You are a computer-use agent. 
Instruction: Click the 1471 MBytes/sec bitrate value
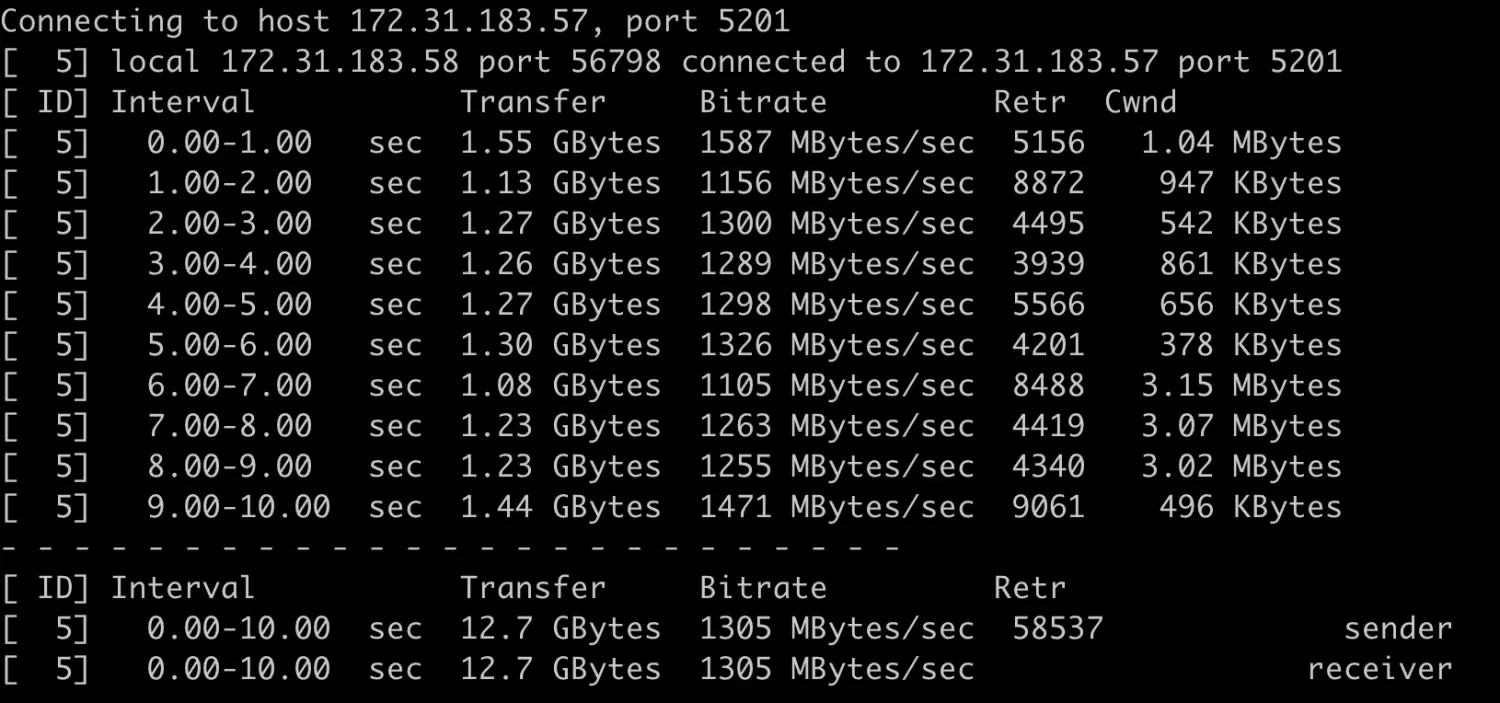point(836,507)
